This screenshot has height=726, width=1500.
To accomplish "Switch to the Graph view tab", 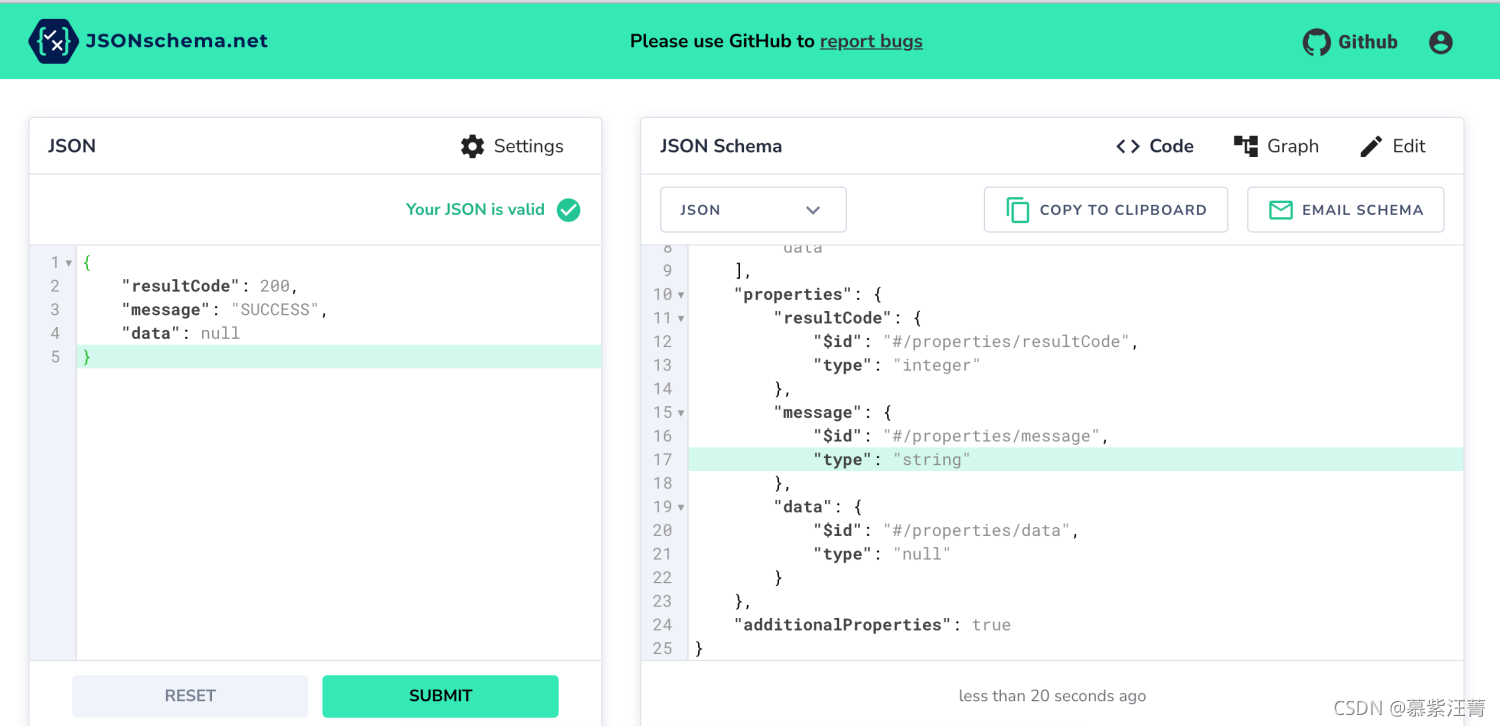I will pos(1276,146).
